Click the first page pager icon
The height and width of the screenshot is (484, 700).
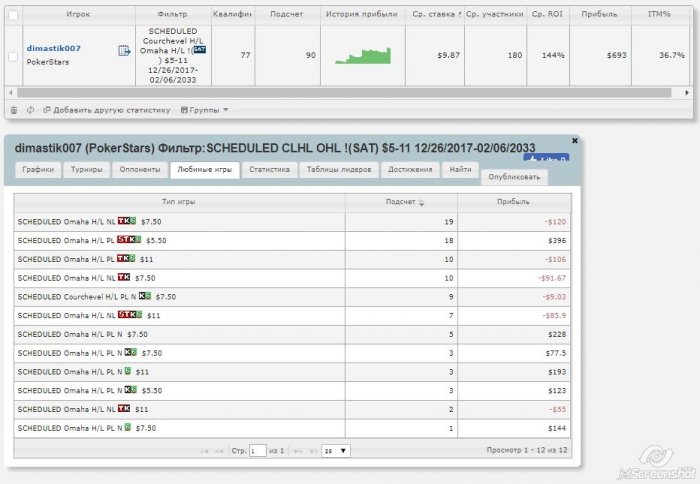[204, 451]
